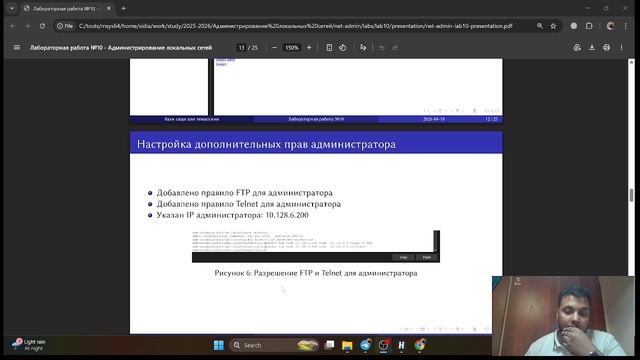Open Google Chrome from the taskbar
640x360 pixels.
click(420, 345)
